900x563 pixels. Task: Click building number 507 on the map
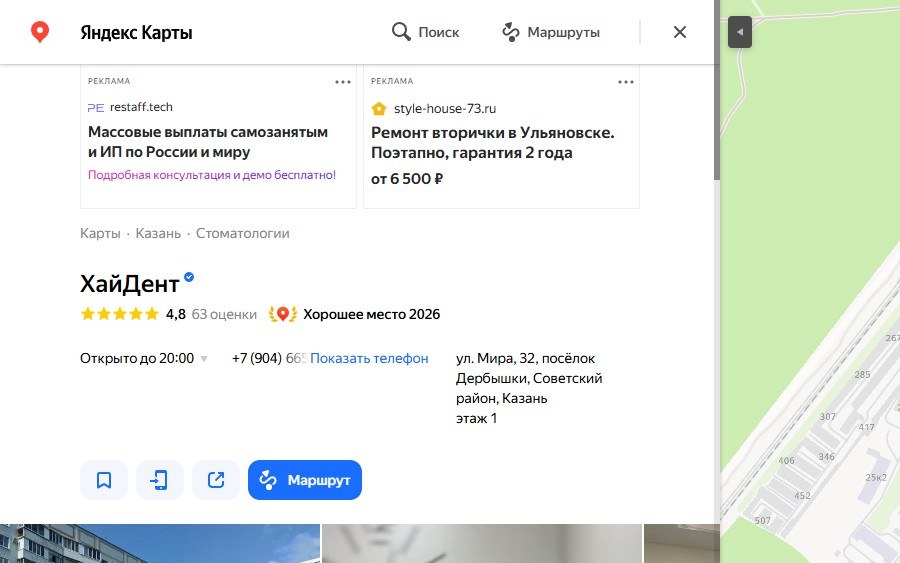[762, 521]
